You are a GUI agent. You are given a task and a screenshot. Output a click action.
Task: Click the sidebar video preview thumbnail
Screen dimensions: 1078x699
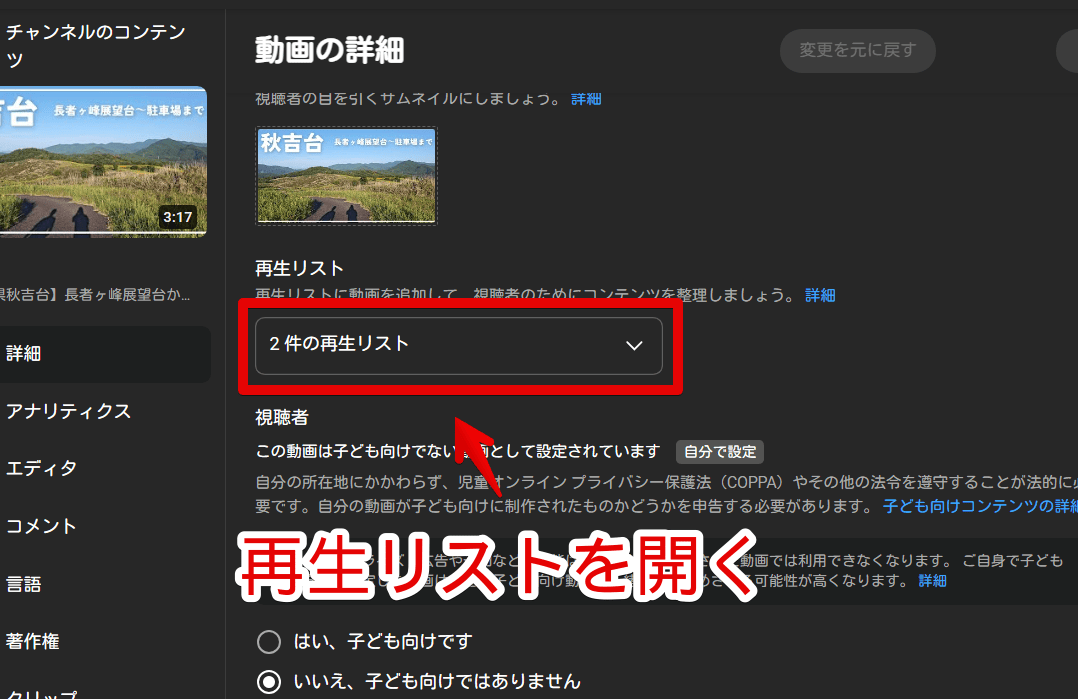coord(102,161)
